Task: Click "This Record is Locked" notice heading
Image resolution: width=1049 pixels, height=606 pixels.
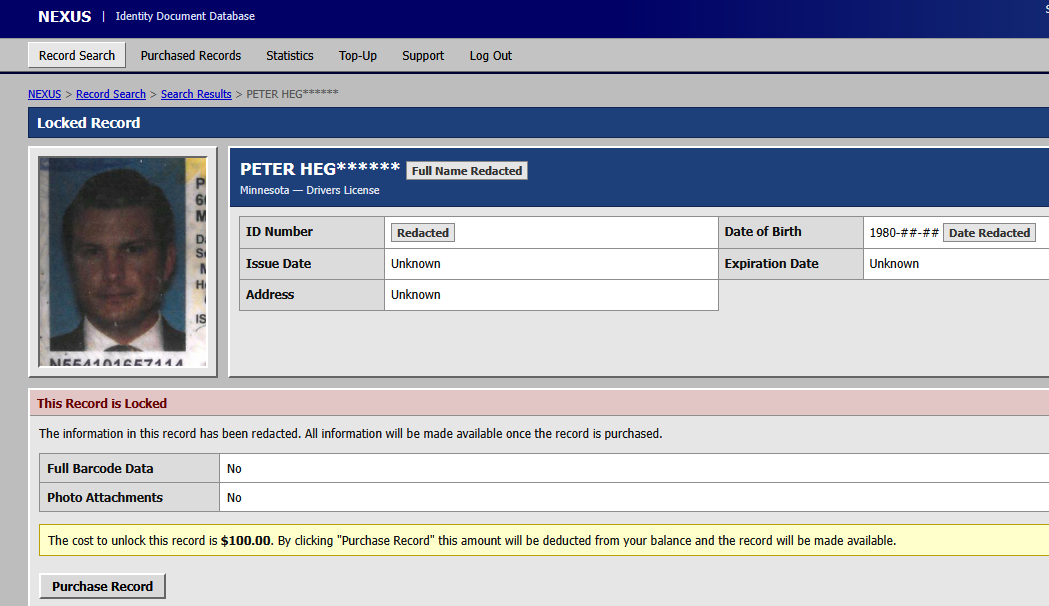Action: 102,403
